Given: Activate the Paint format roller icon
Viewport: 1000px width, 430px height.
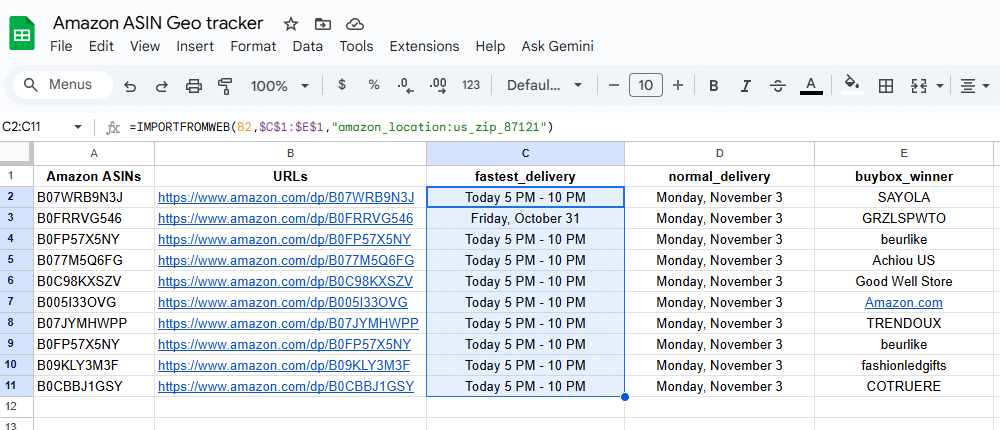Looking at the screenshot, I should click(x=225, y=86).
